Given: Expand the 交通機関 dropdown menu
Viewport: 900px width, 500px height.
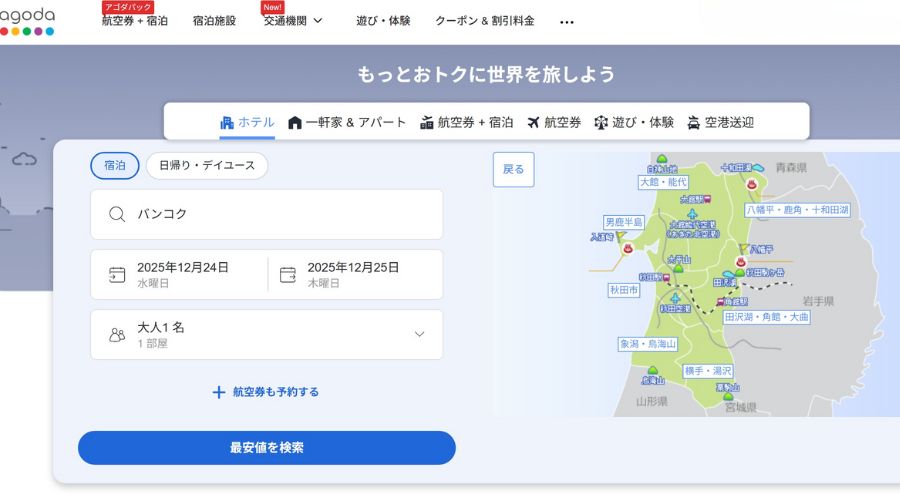Looking at the screenshot, I should [x=293, y=21].
